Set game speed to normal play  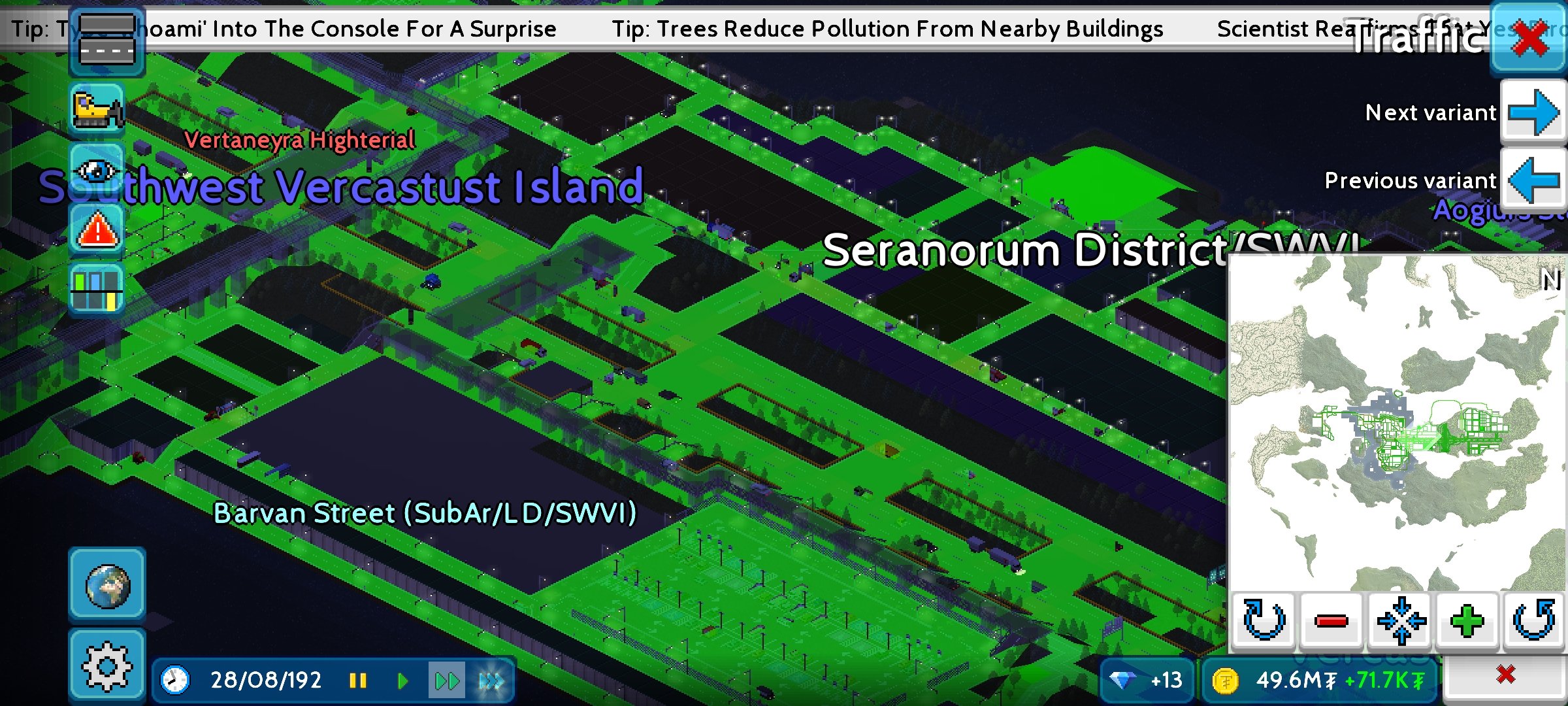402,681
